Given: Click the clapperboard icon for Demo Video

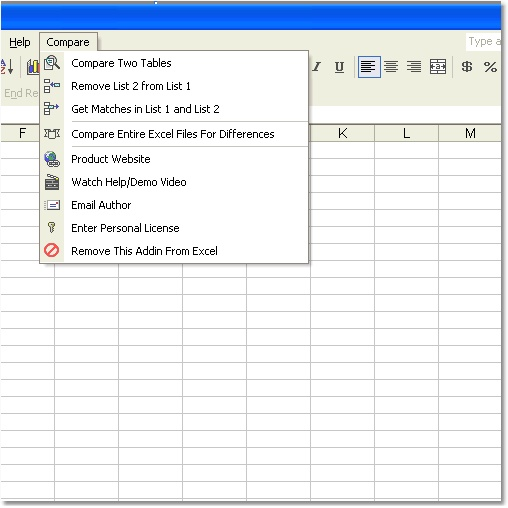Looking at the screenshot, I should click(x=52, y=182).
